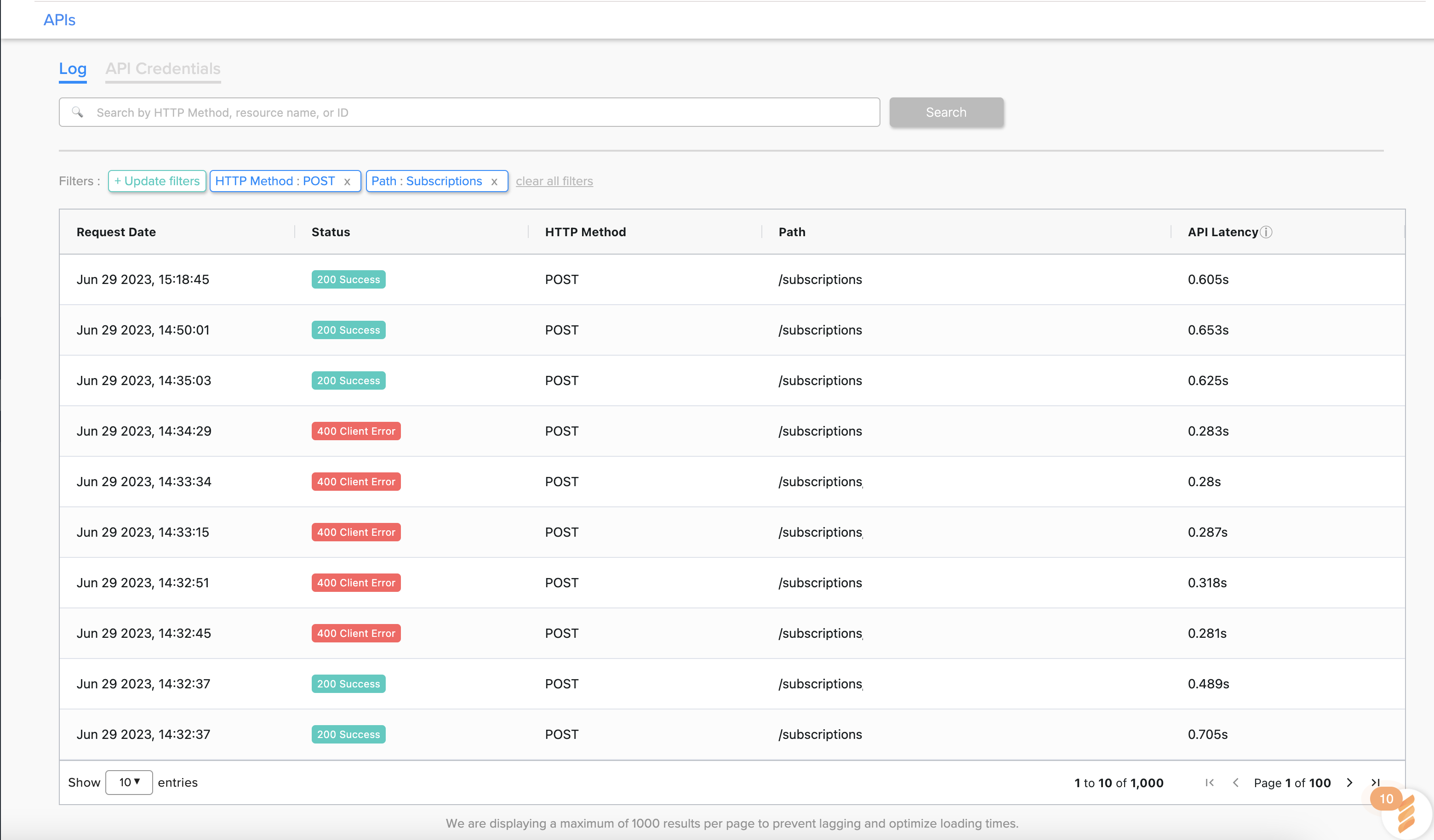Jump to the last page arrow
This screenshot has height=840, width=1434.
click(x=1376, y=783)
